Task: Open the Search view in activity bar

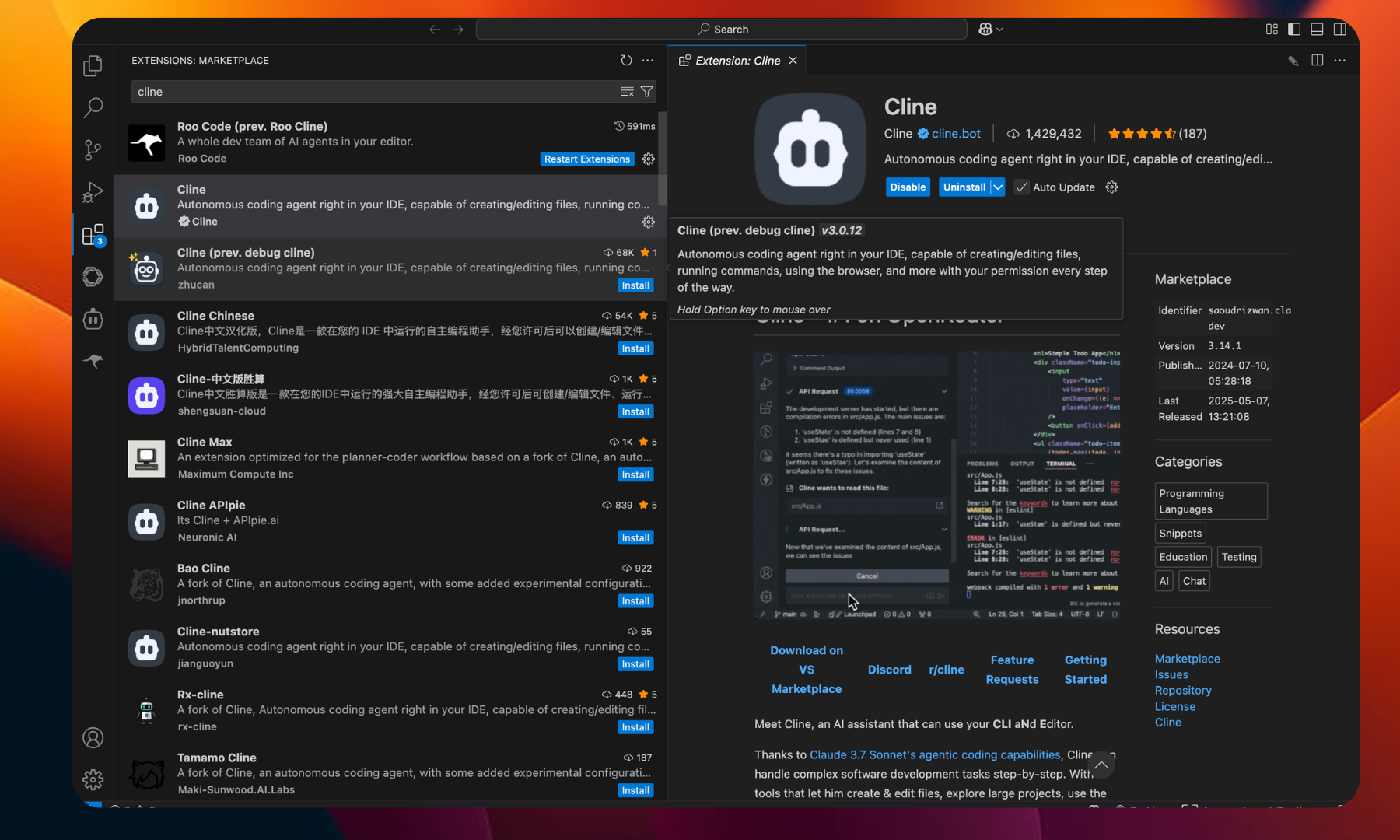Action: click(93, 107)
